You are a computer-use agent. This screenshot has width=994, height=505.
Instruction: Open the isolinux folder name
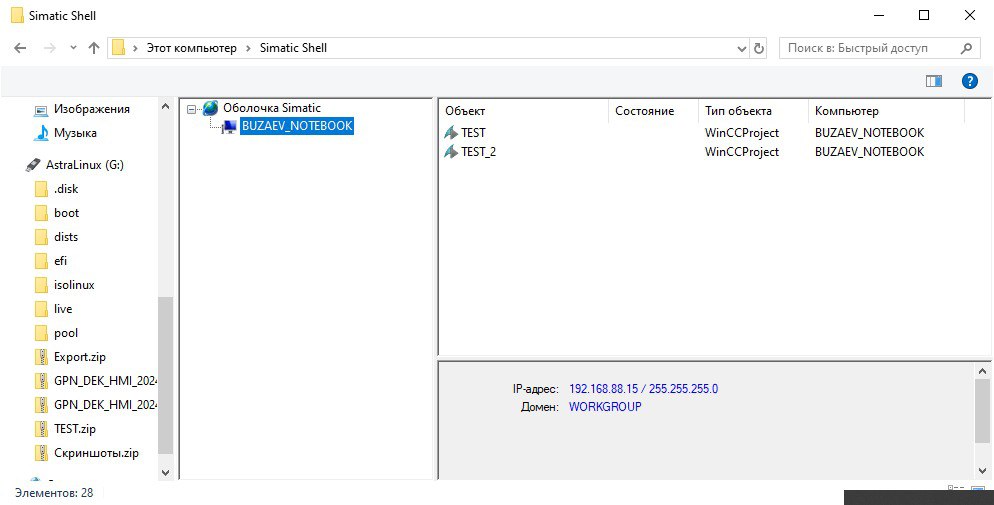click(x=74, y=285)
